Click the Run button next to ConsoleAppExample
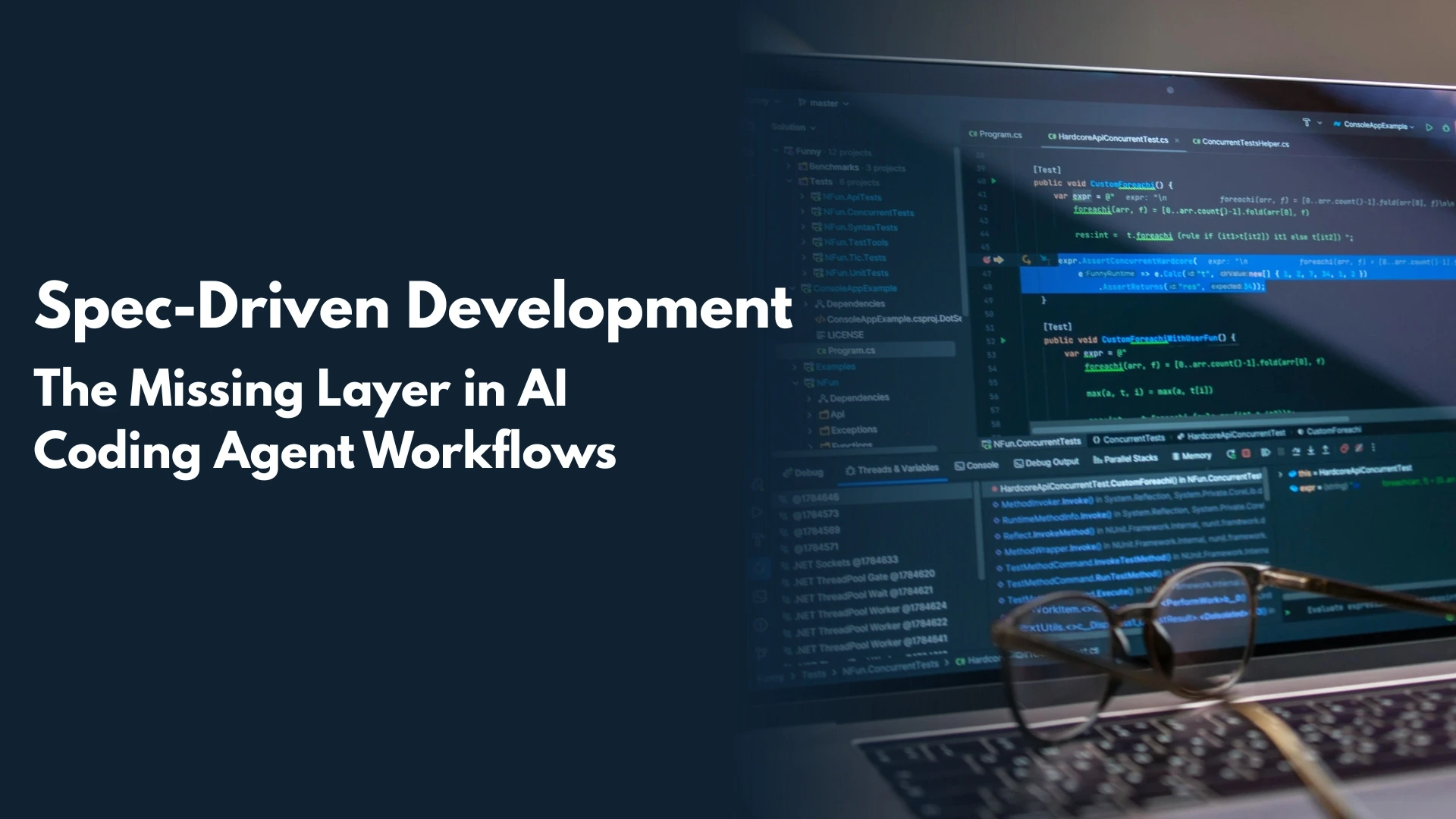1456x819 pixels. 1429,126
